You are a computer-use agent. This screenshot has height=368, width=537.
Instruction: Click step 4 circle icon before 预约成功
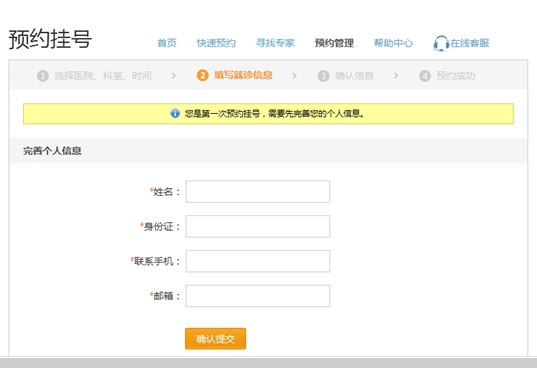point(425,76)
